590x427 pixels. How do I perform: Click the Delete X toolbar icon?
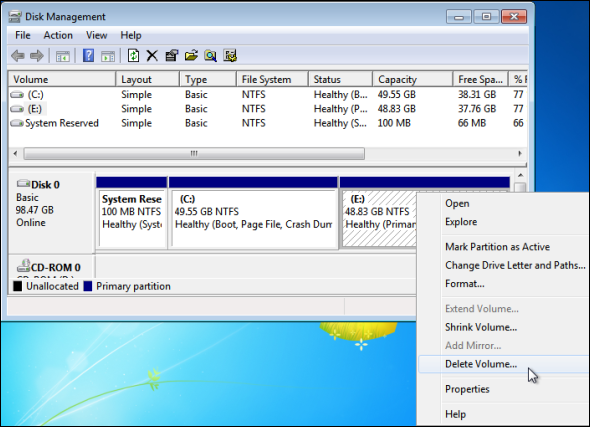152,56
